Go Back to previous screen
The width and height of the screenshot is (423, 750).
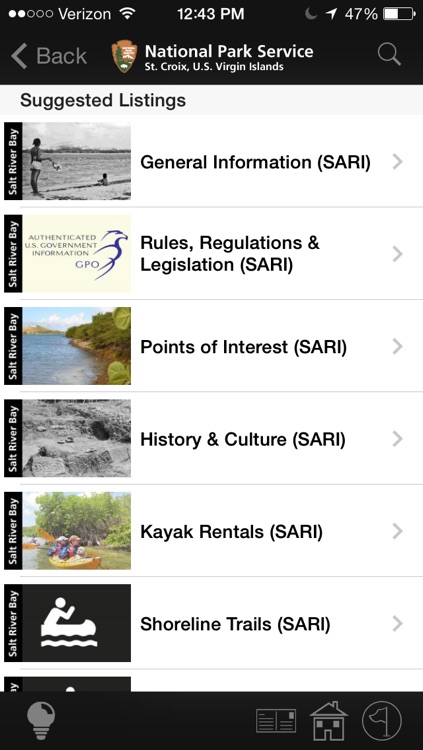(48, 56)
